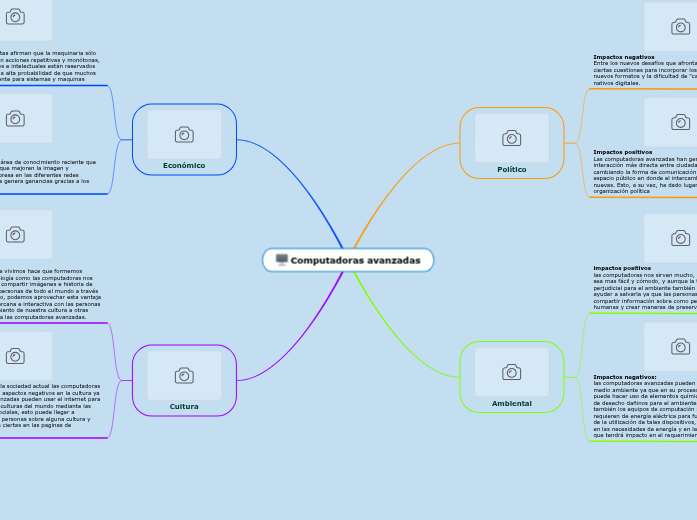
Task: Select the 'Ambiental' node label
Action: [511, 403]
